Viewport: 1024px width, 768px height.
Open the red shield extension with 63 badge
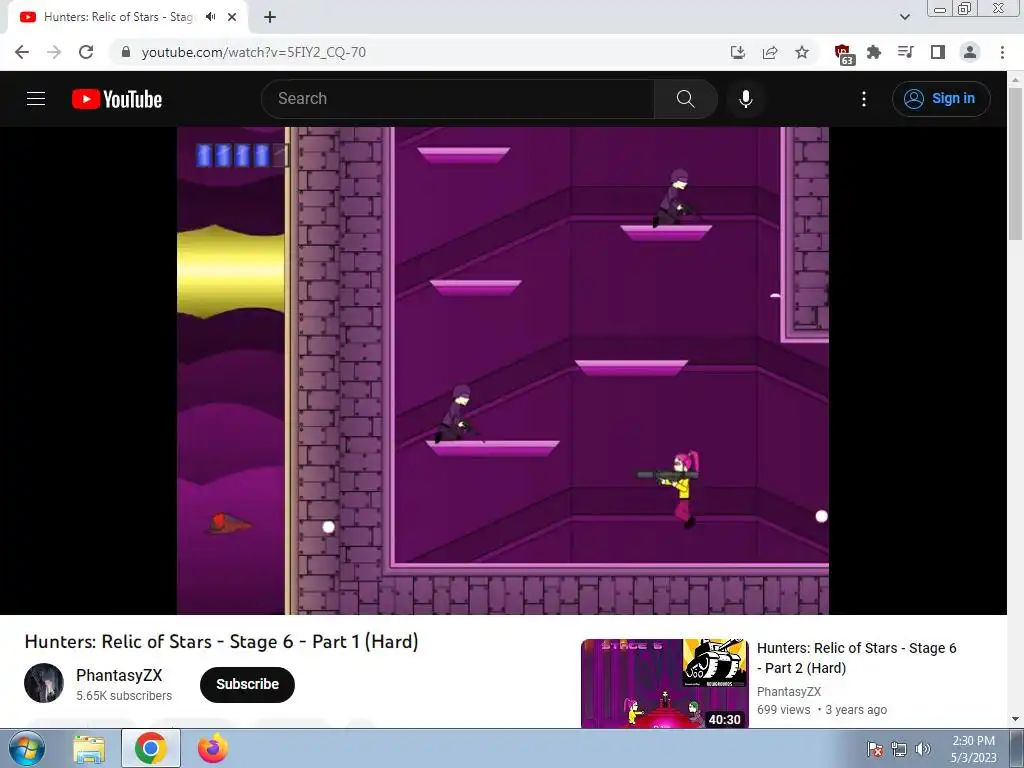844,54
